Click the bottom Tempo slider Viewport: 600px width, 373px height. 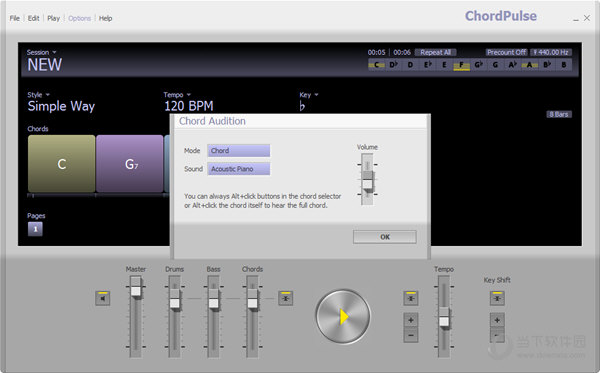(444, 317)
